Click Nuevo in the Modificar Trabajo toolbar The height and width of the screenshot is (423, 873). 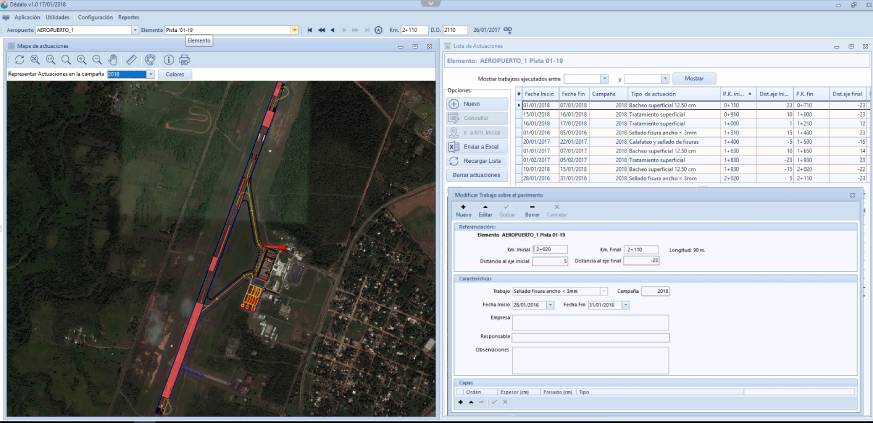tap(463, 210)
